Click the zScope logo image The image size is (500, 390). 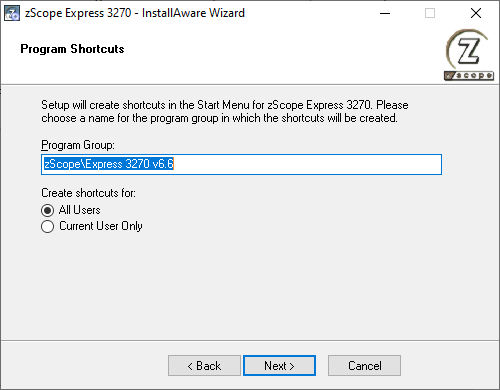point(469,55)
